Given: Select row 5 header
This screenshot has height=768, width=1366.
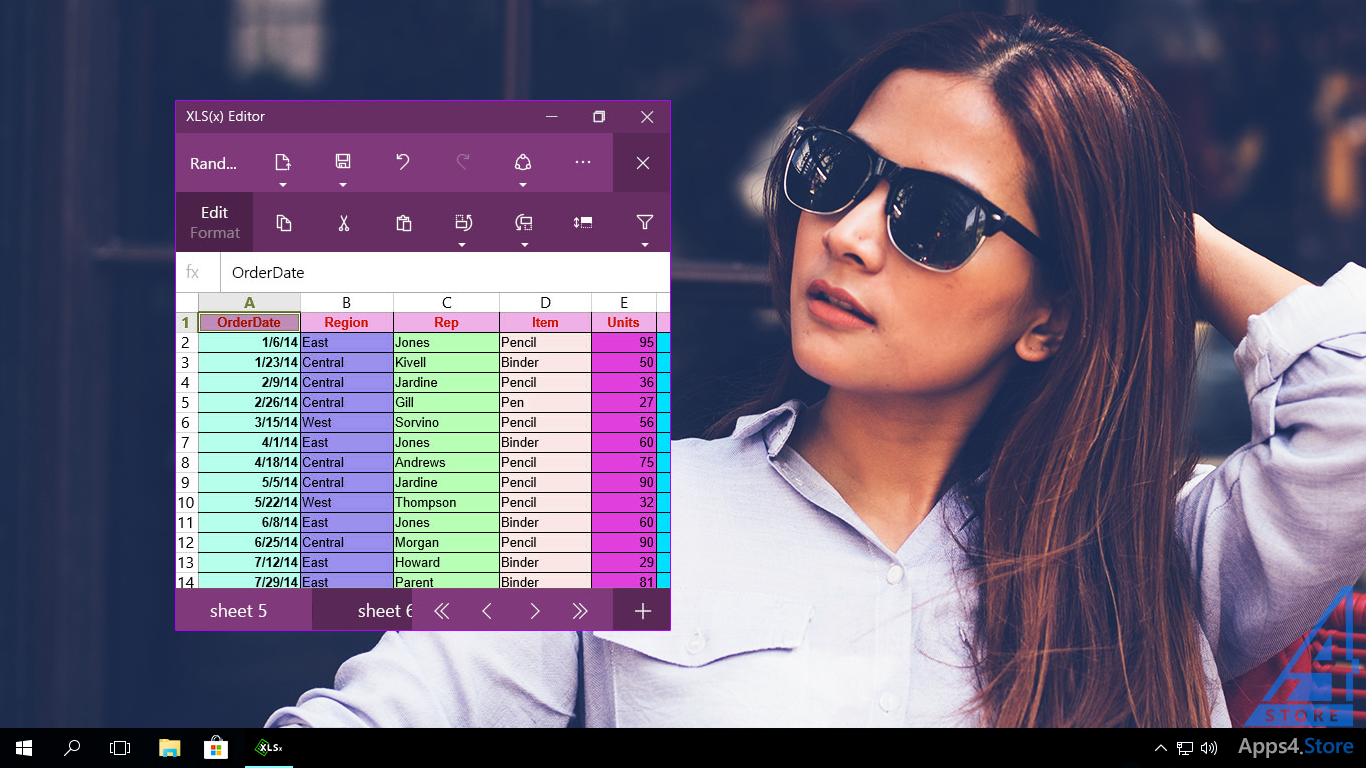Looking at the screenshot, I should tap(186, 402).
